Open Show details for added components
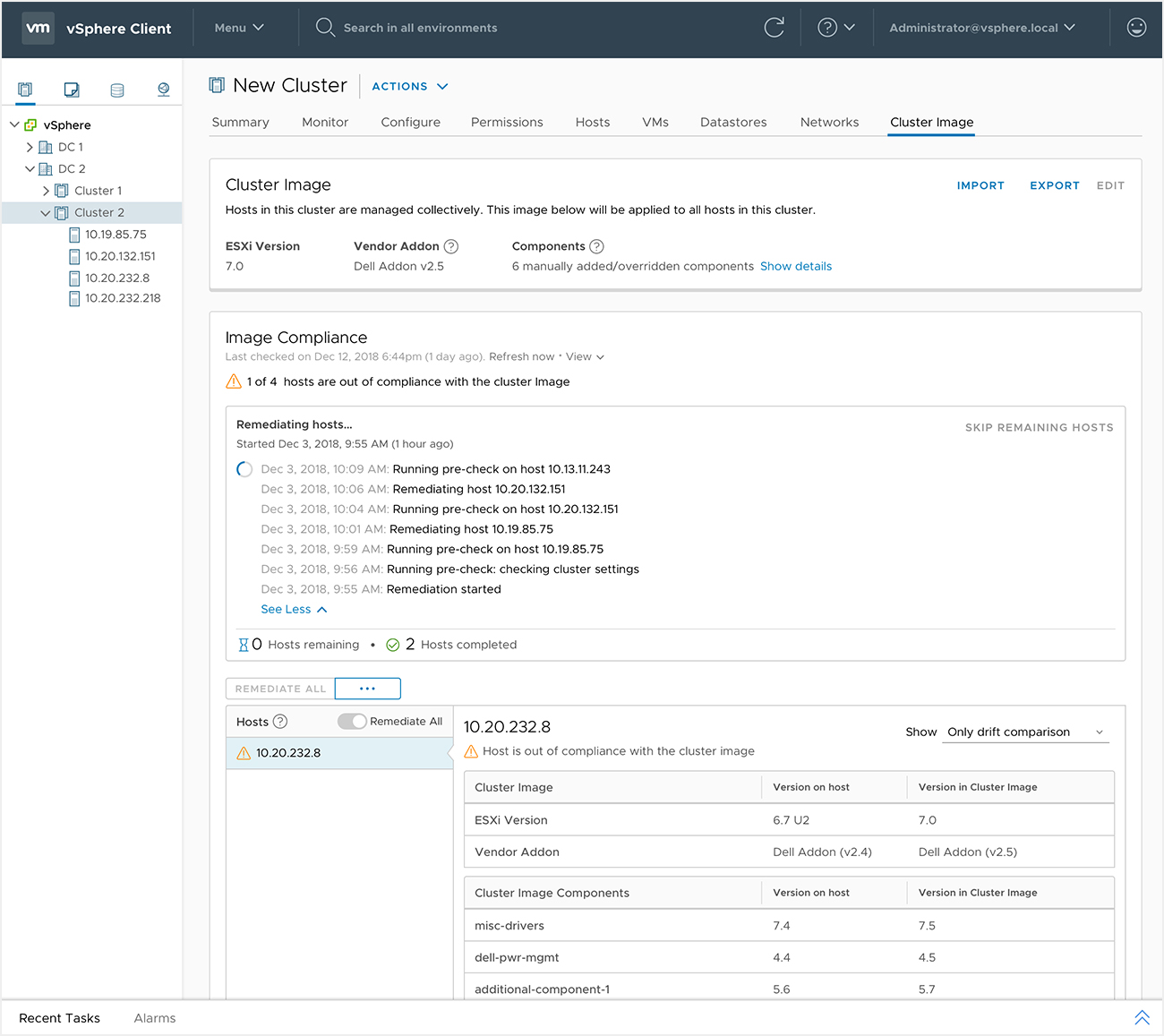The width and height of the screenshot is (1164, 1036). click(795, 266)
